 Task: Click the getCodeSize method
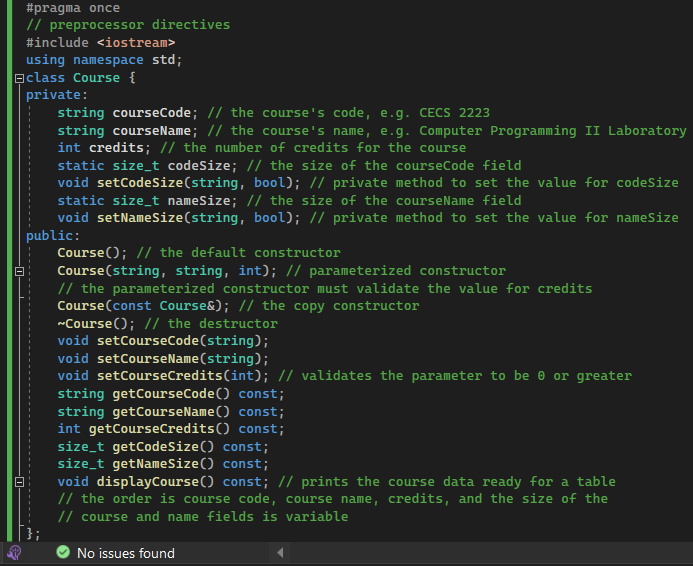156,447
